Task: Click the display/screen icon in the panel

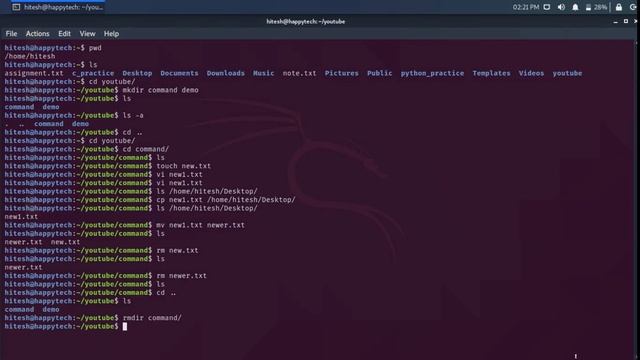Action: pos(547,7)
